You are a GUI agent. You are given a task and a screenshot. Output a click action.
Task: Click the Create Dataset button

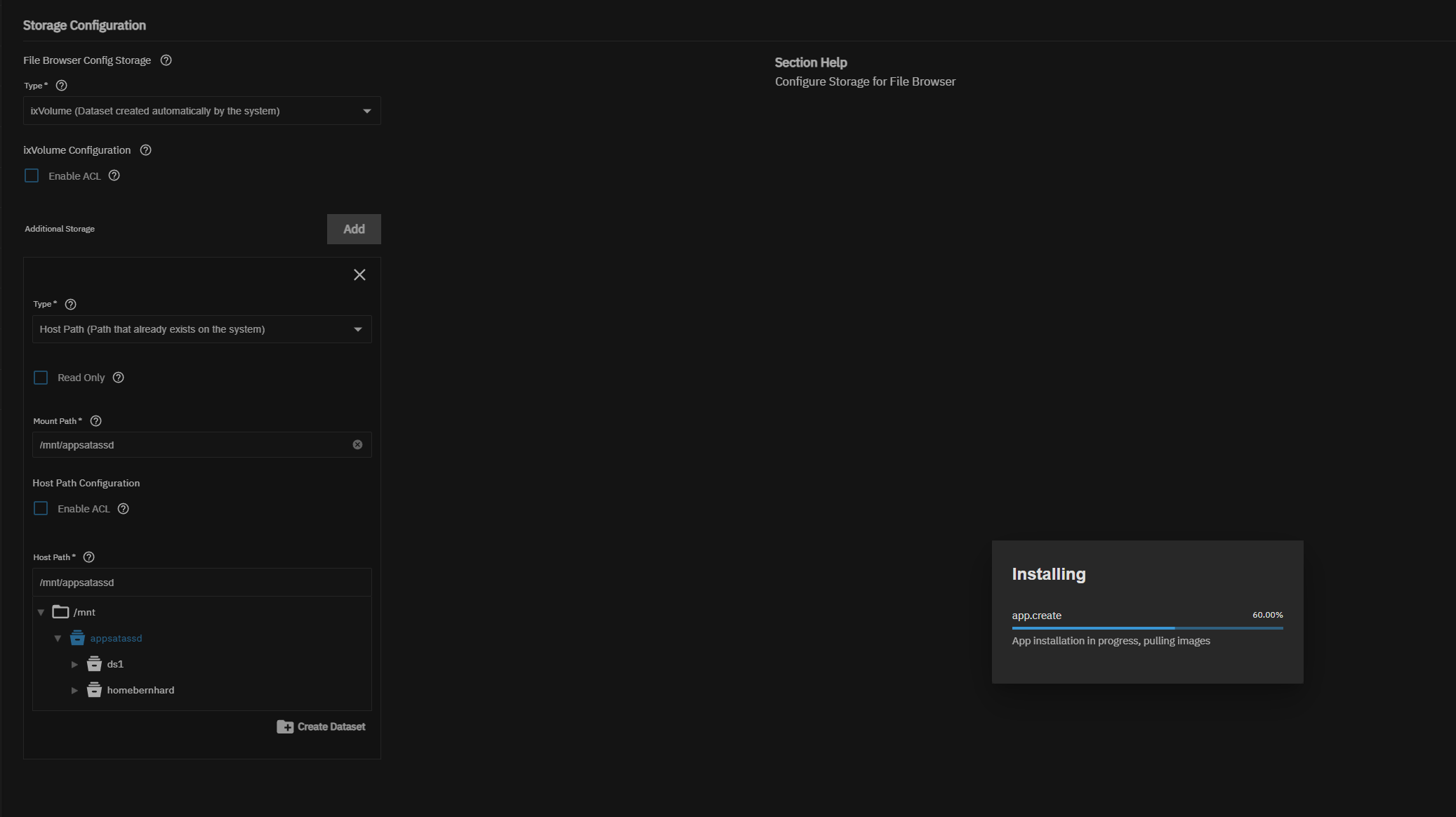point(321,727)
